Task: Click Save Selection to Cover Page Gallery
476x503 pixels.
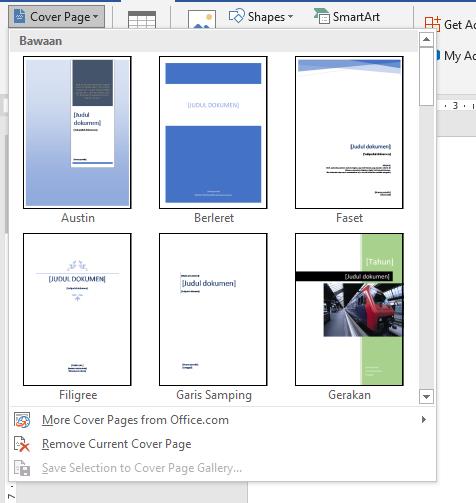Action: coord(222,468)
